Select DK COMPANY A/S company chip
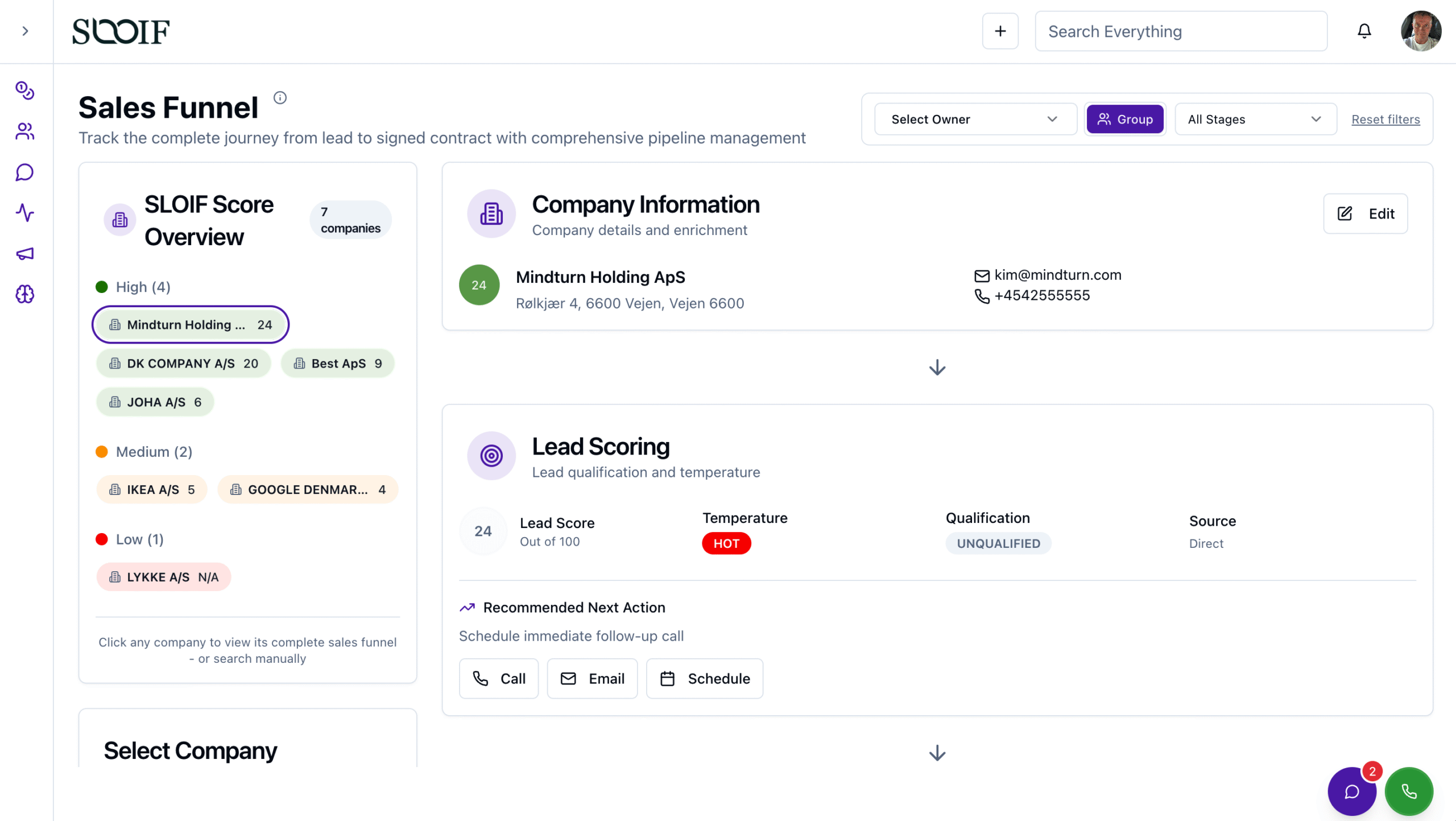The height and width of the screenshot is (821, 1456). pyautogui.click(x=183, y=364)
